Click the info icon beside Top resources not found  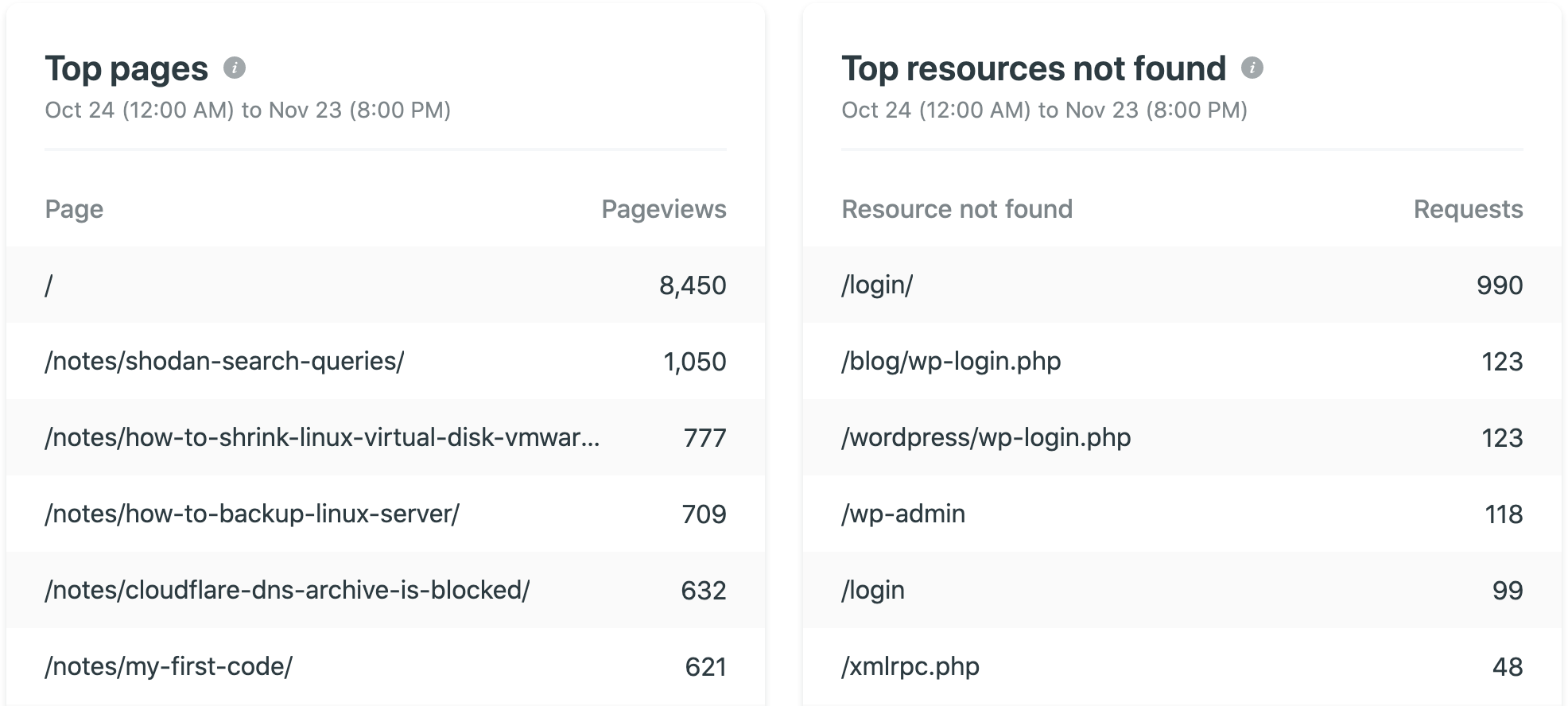point(1253,69)
